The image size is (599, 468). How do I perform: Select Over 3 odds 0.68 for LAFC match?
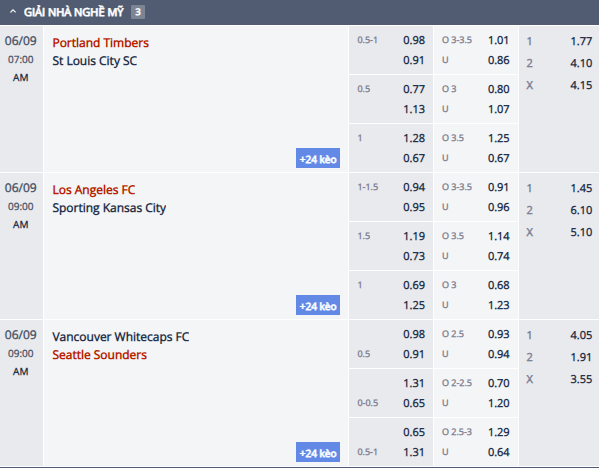pos(499,285)
